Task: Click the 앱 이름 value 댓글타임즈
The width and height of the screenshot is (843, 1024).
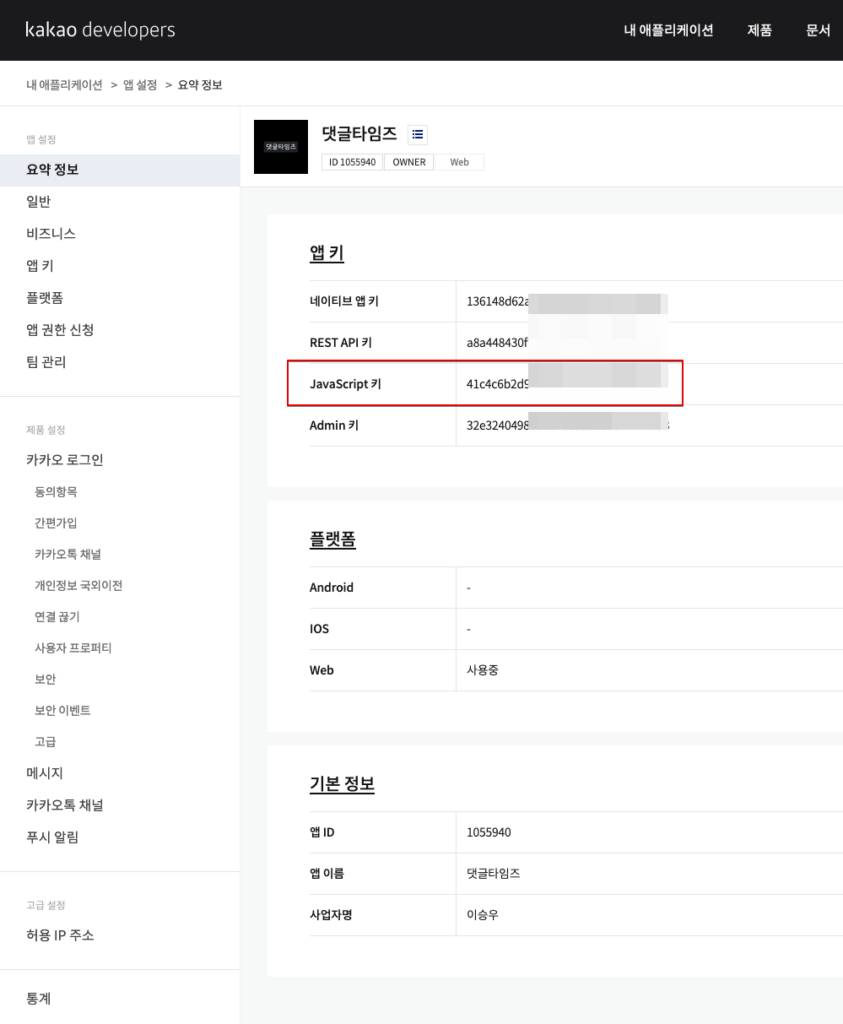Action: coord(494,874)
